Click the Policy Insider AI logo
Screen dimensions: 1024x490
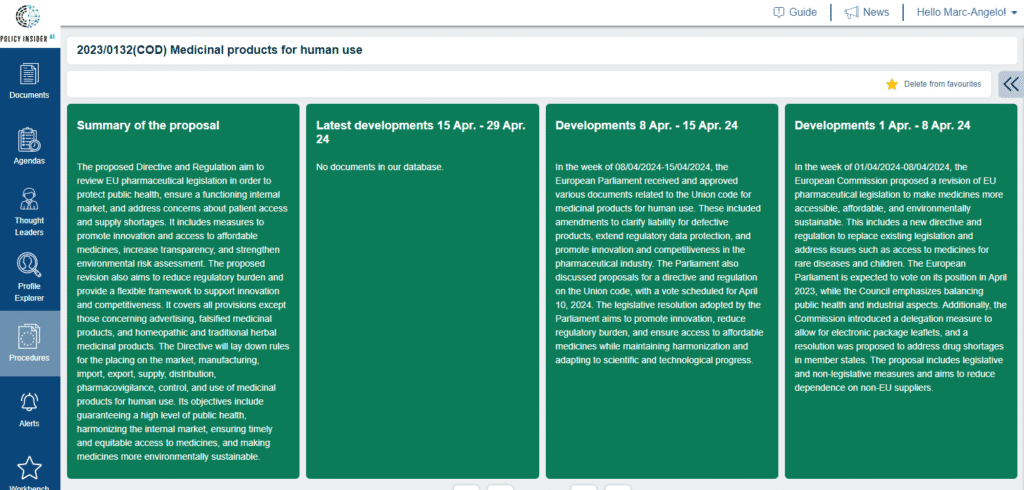[27, 24]
